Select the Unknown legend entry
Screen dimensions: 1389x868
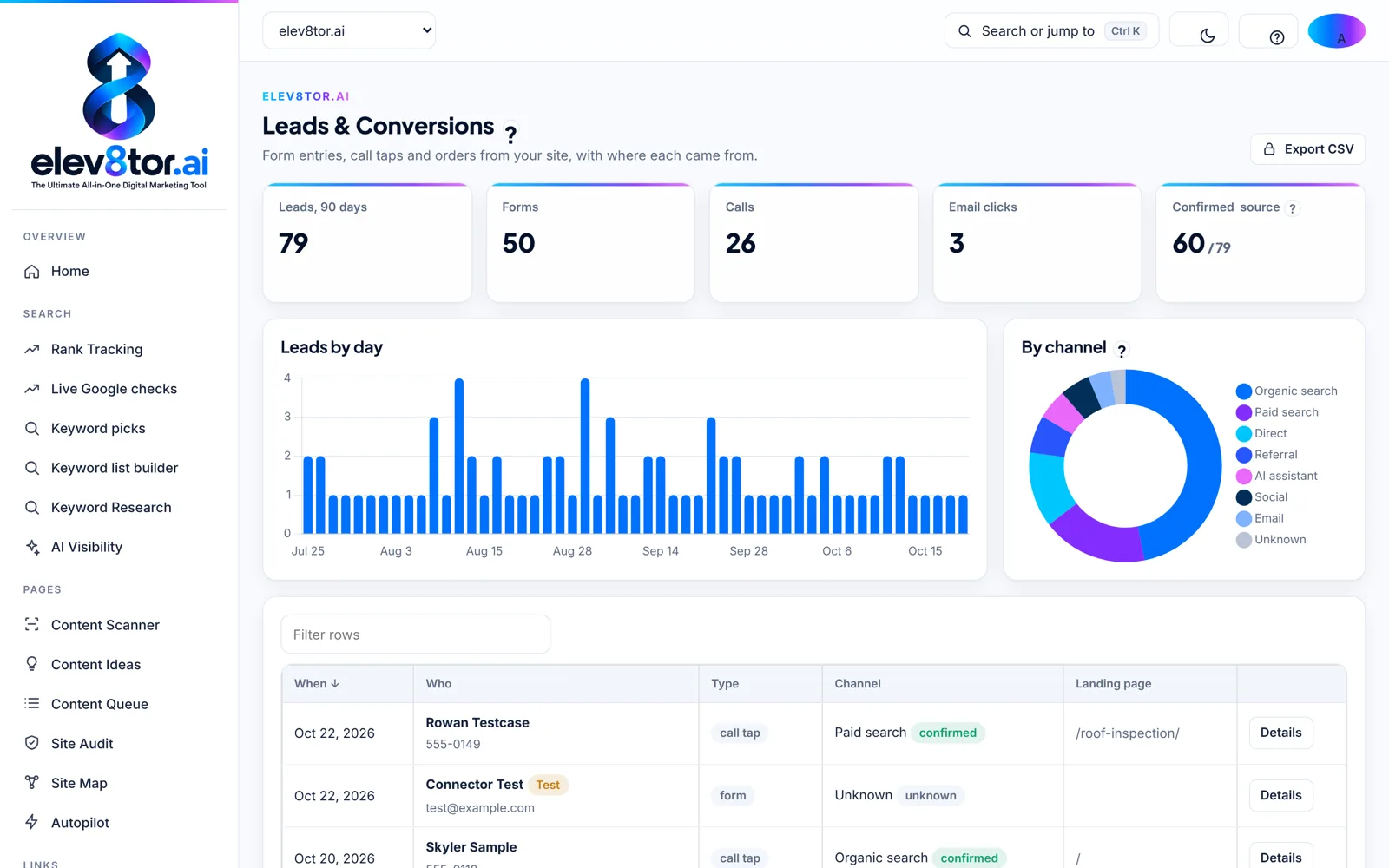point(1271,540)
